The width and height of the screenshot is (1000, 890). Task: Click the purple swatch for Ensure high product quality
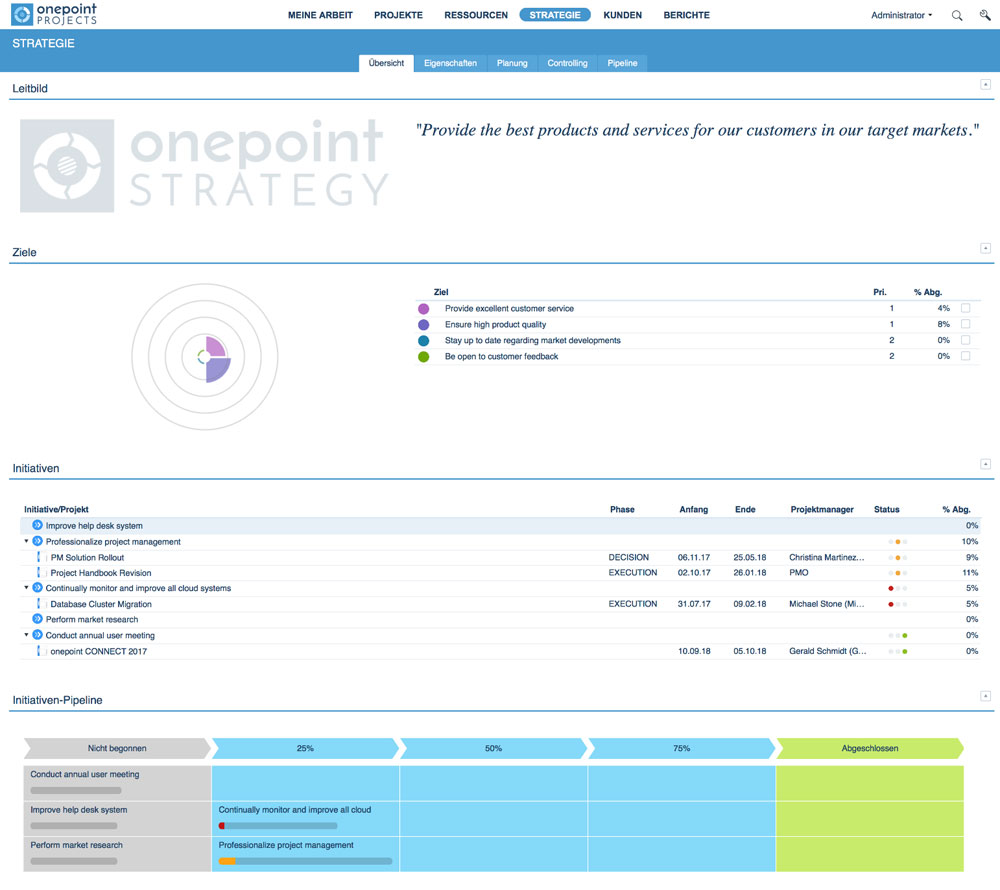(424, 325)
